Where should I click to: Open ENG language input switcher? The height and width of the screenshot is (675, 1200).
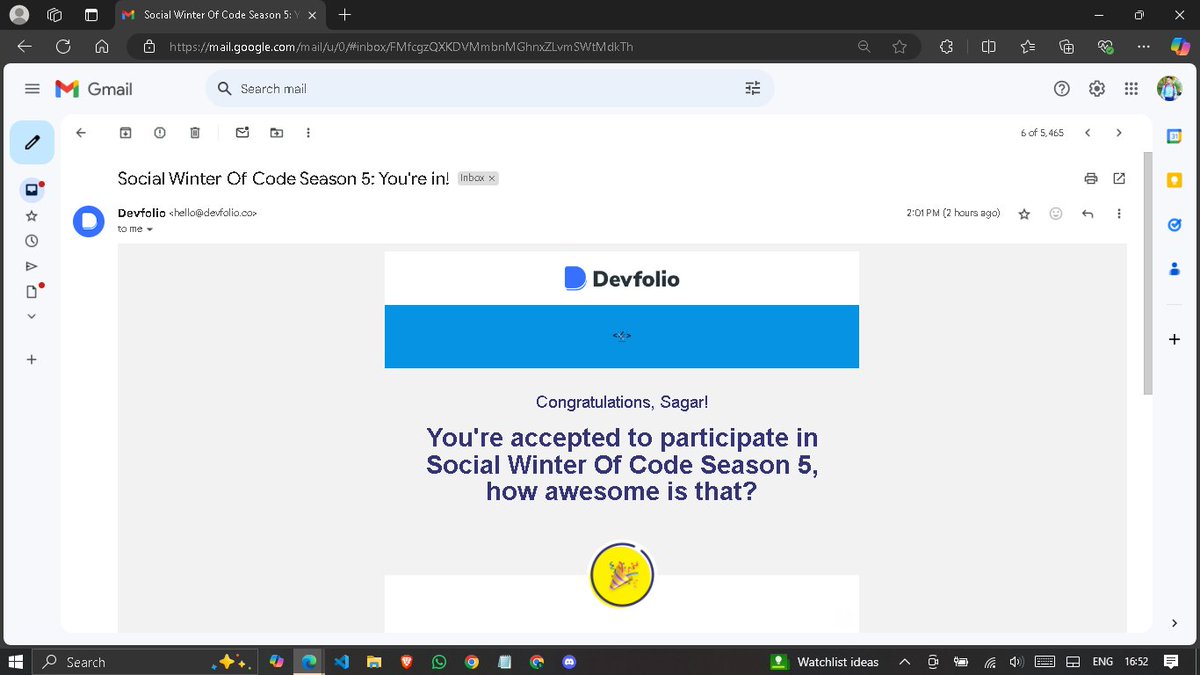click(1103, 662)
